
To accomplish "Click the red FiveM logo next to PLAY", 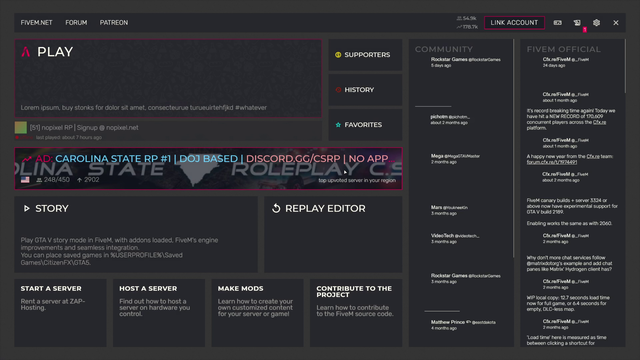I will (x=26, y=51).
